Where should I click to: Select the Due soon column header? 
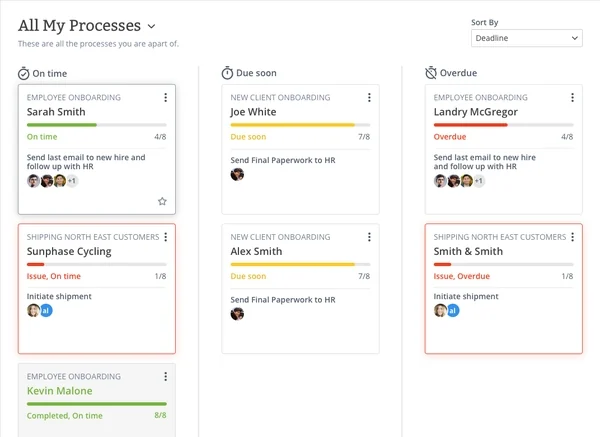coord(256,73)
